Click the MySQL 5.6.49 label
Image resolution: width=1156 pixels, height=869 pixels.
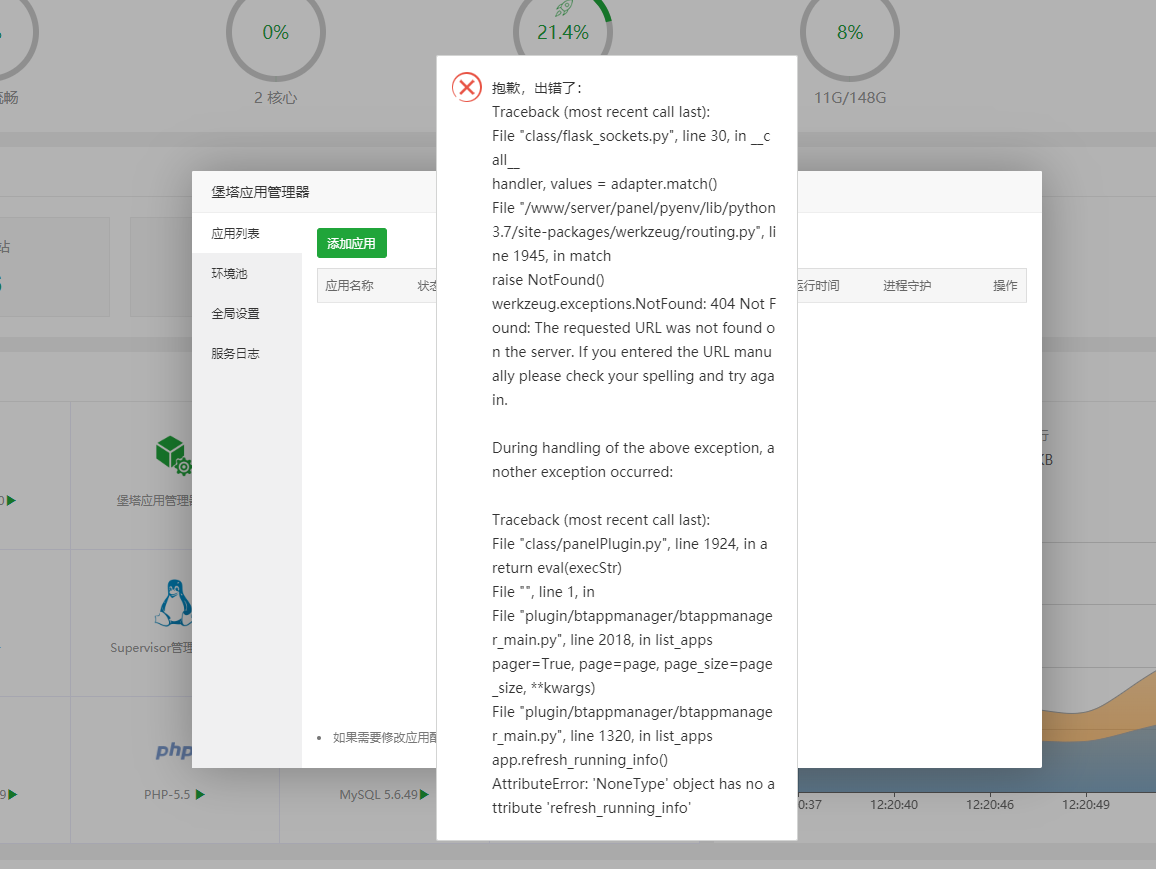(x=378, y=795)
